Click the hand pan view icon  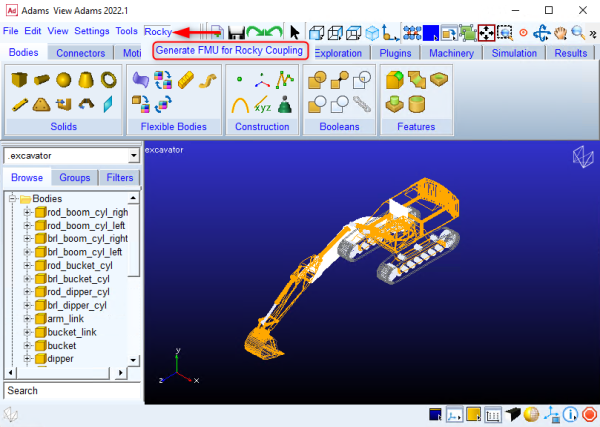tap(561, 33)
